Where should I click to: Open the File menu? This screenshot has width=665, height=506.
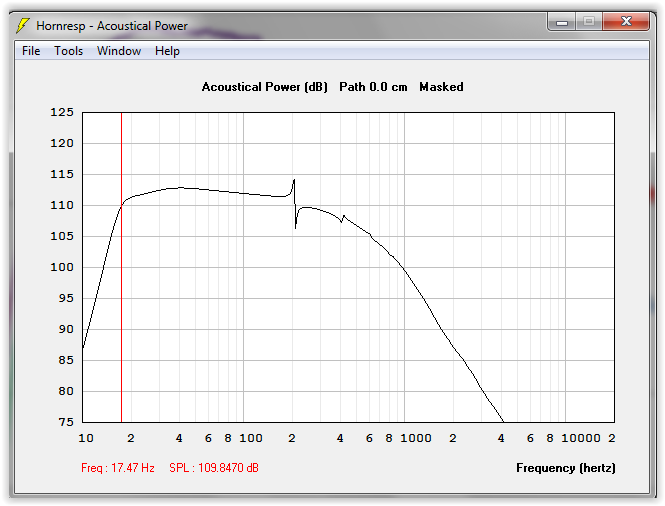(31, 51)
